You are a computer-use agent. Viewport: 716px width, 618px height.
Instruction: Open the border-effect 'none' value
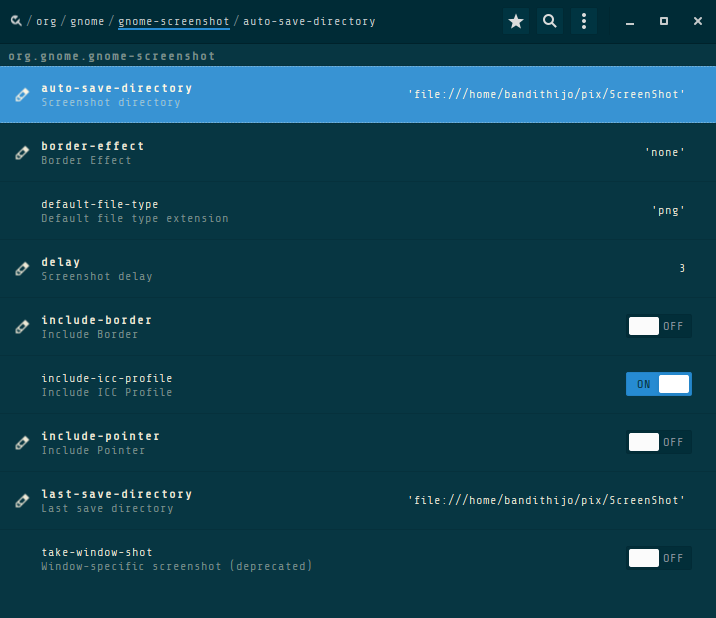665,153
